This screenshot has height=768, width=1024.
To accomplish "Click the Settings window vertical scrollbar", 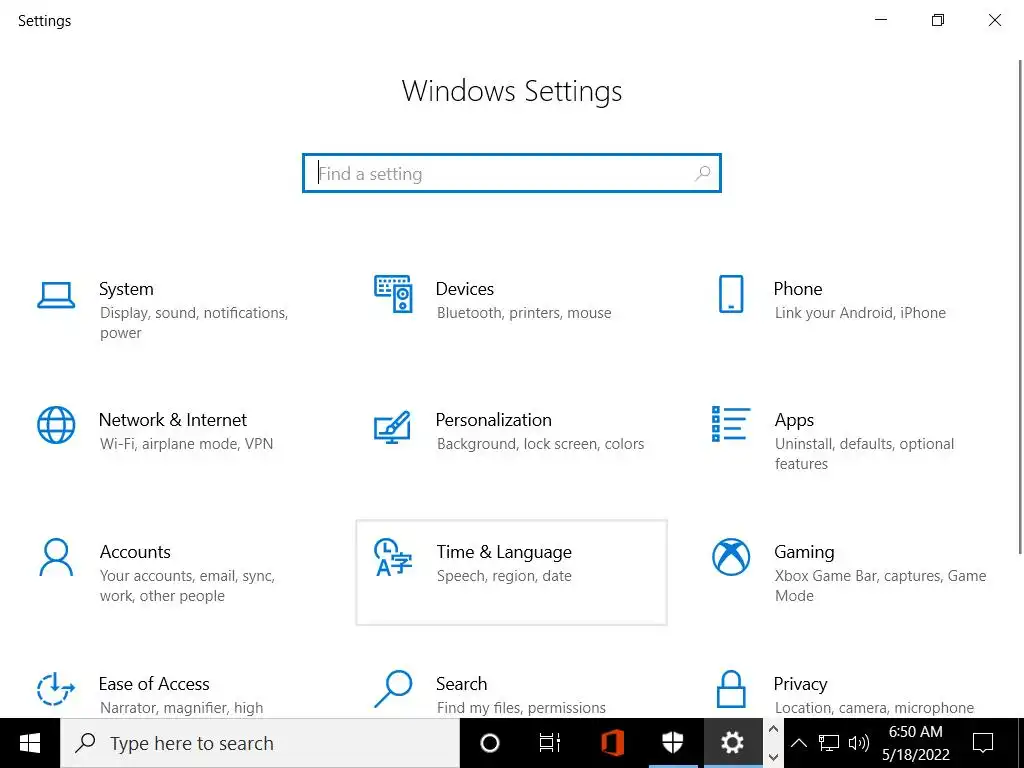I will click(x=1020, y=307).
